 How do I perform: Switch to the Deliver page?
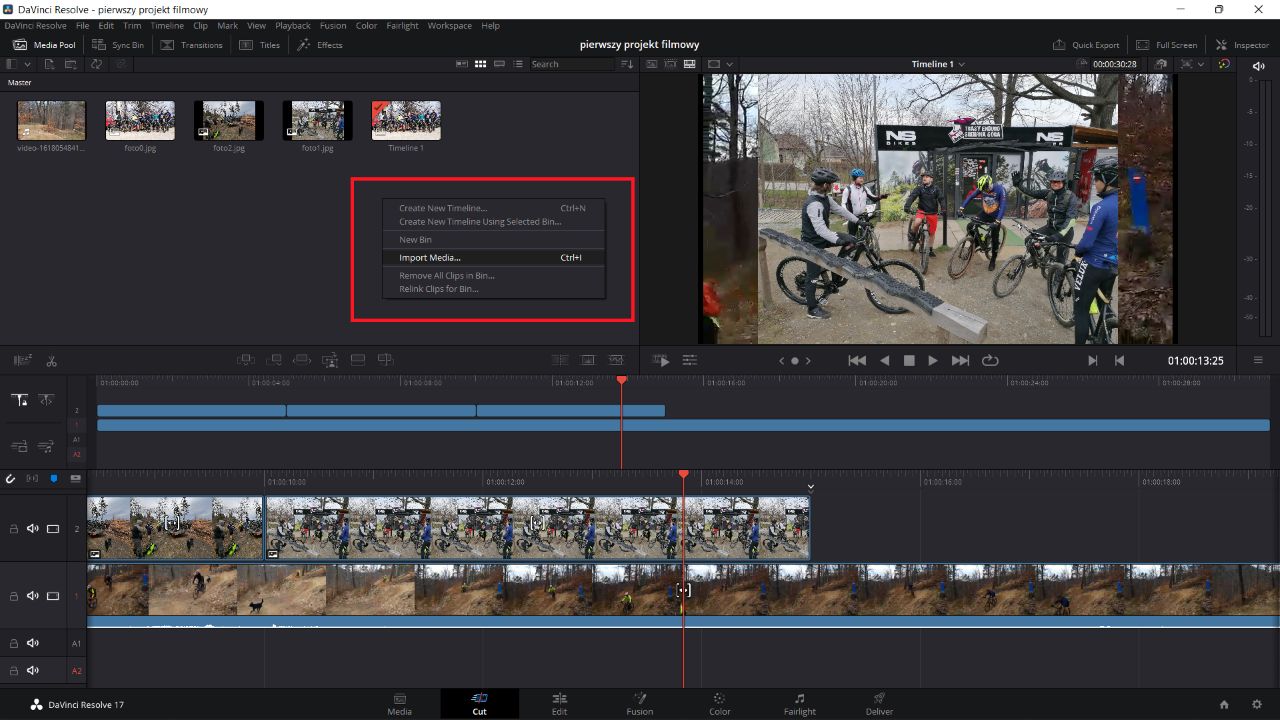[x=879, y=704]
